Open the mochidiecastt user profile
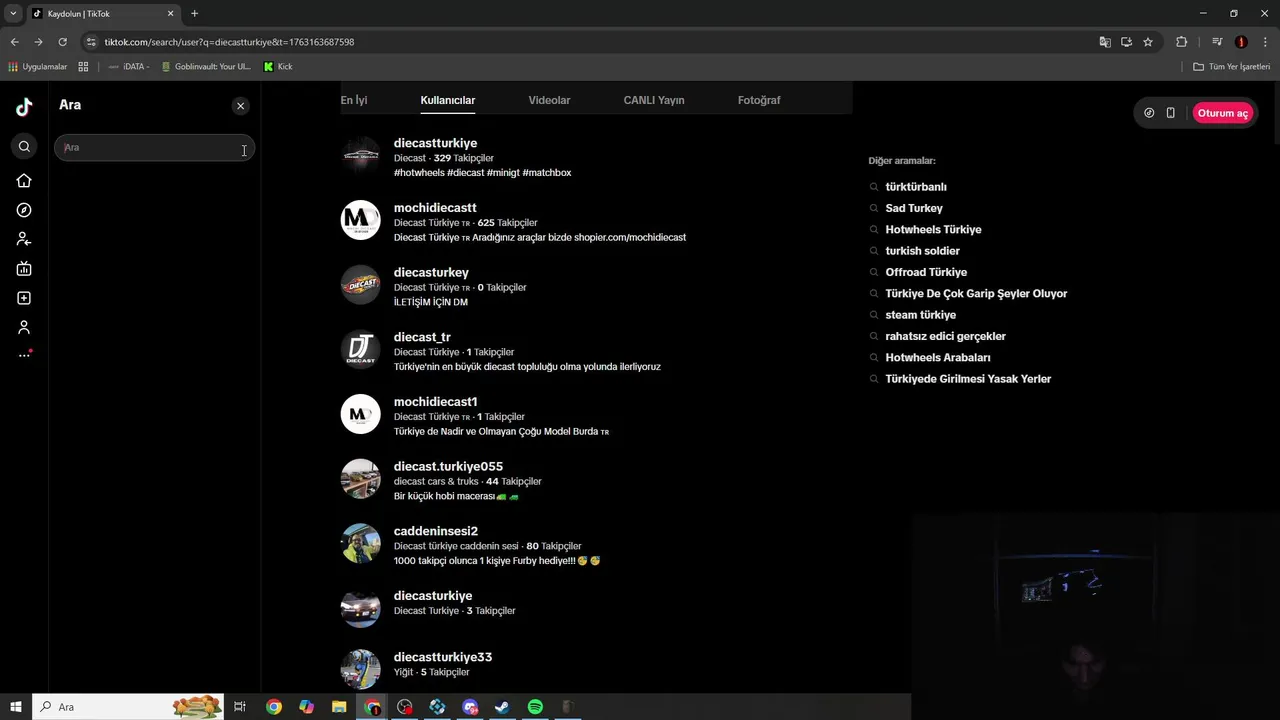 (435, 208)
